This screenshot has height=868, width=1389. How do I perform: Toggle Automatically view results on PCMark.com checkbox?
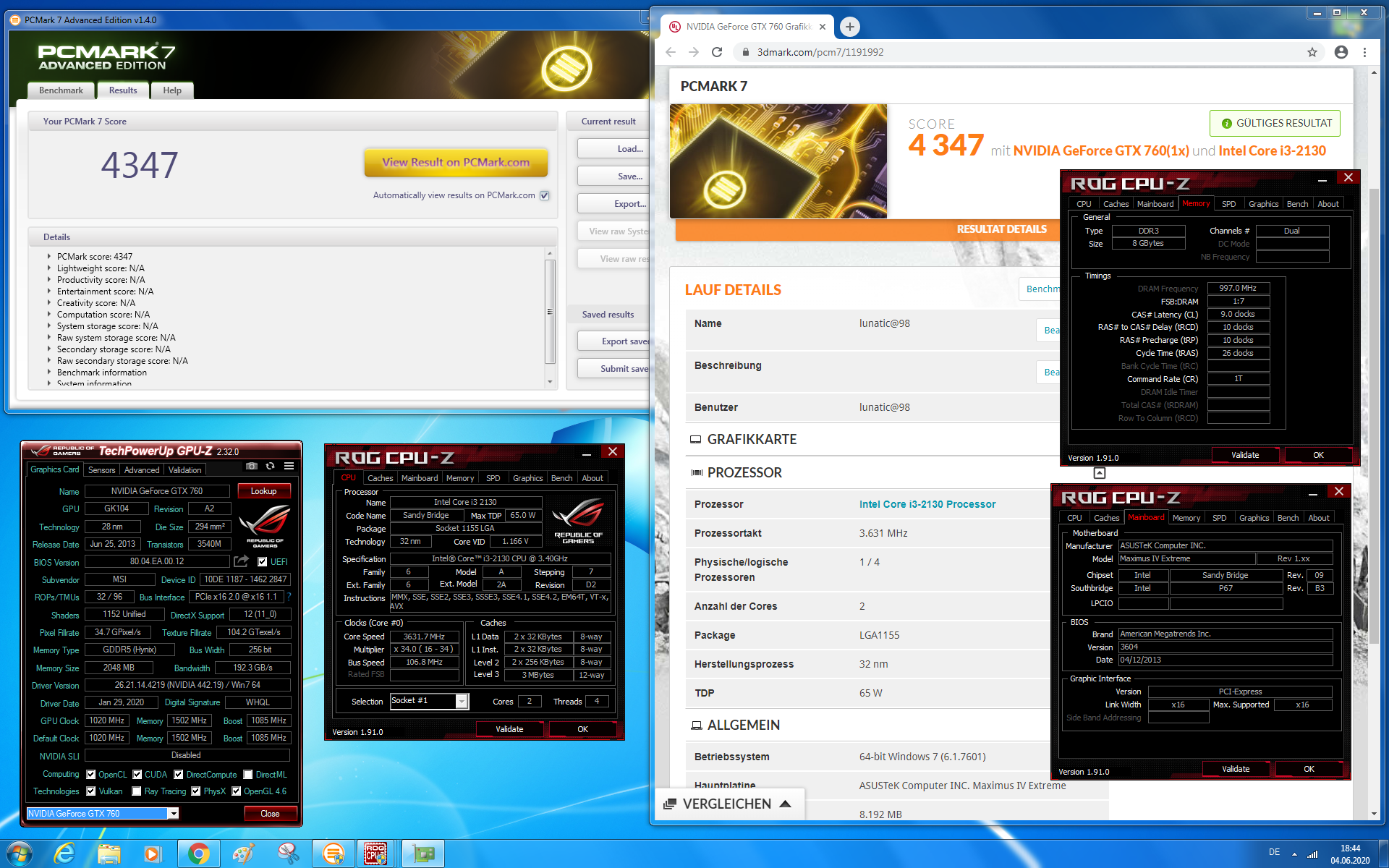545,195
